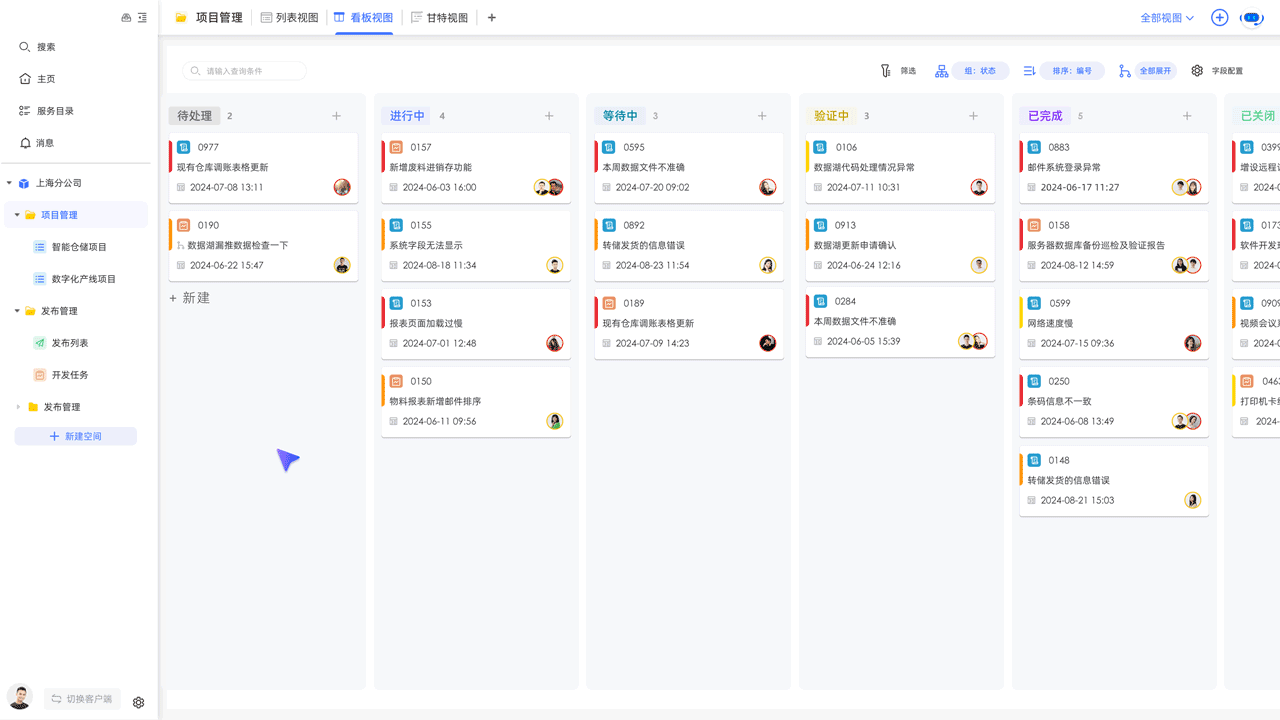Open card 0284 本周数据文件不准确
The width and height of the screenshot is (1280, 720).
coord(900,322)
